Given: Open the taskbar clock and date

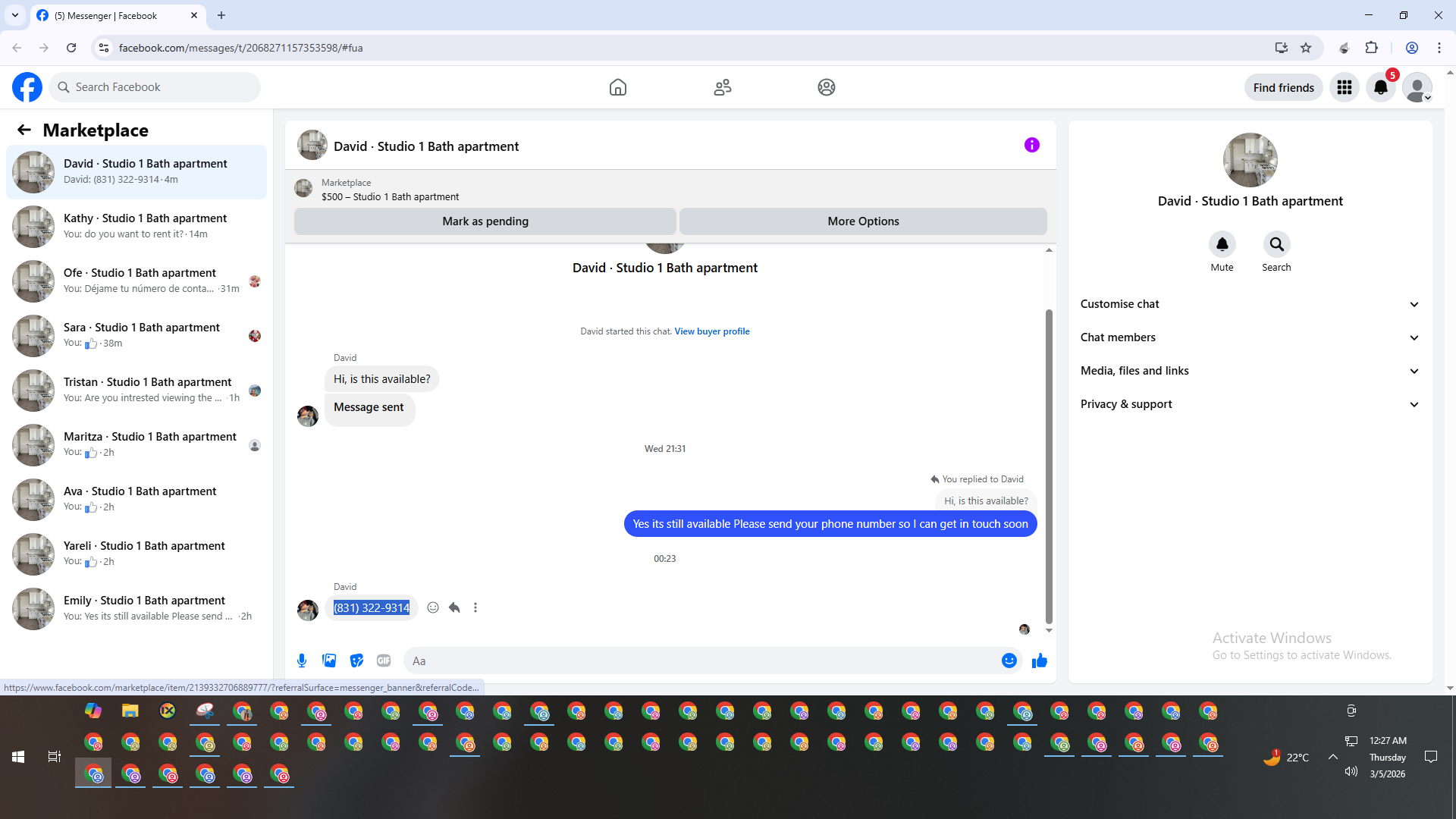Looking at the screenshot, I should point(1388,757).
